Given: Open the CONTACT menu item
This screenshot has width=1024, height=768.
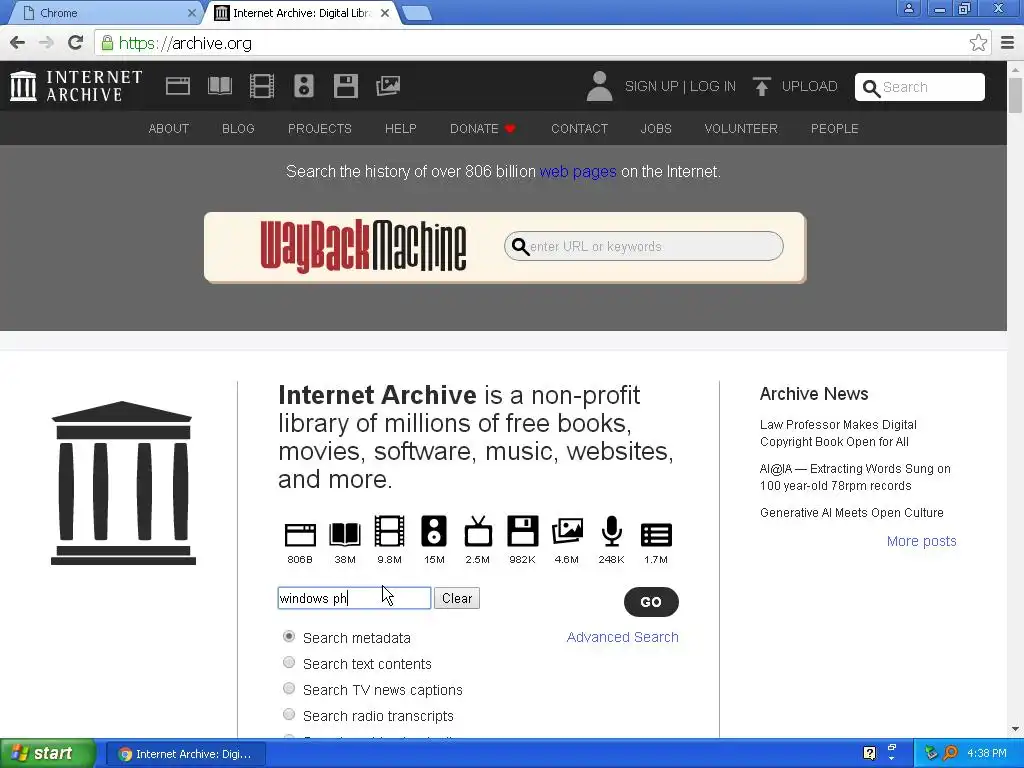Looking at the screenshot, I should (x=579, y=129).
